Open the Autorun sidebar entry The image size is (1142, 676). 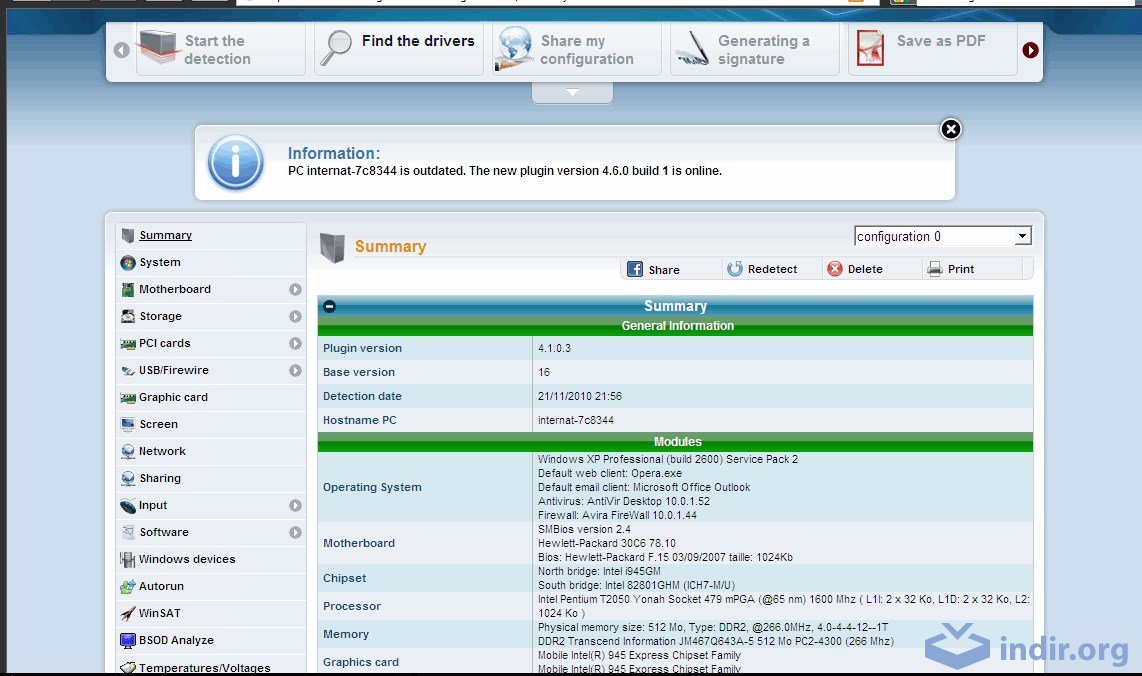(x=162, y=586)
